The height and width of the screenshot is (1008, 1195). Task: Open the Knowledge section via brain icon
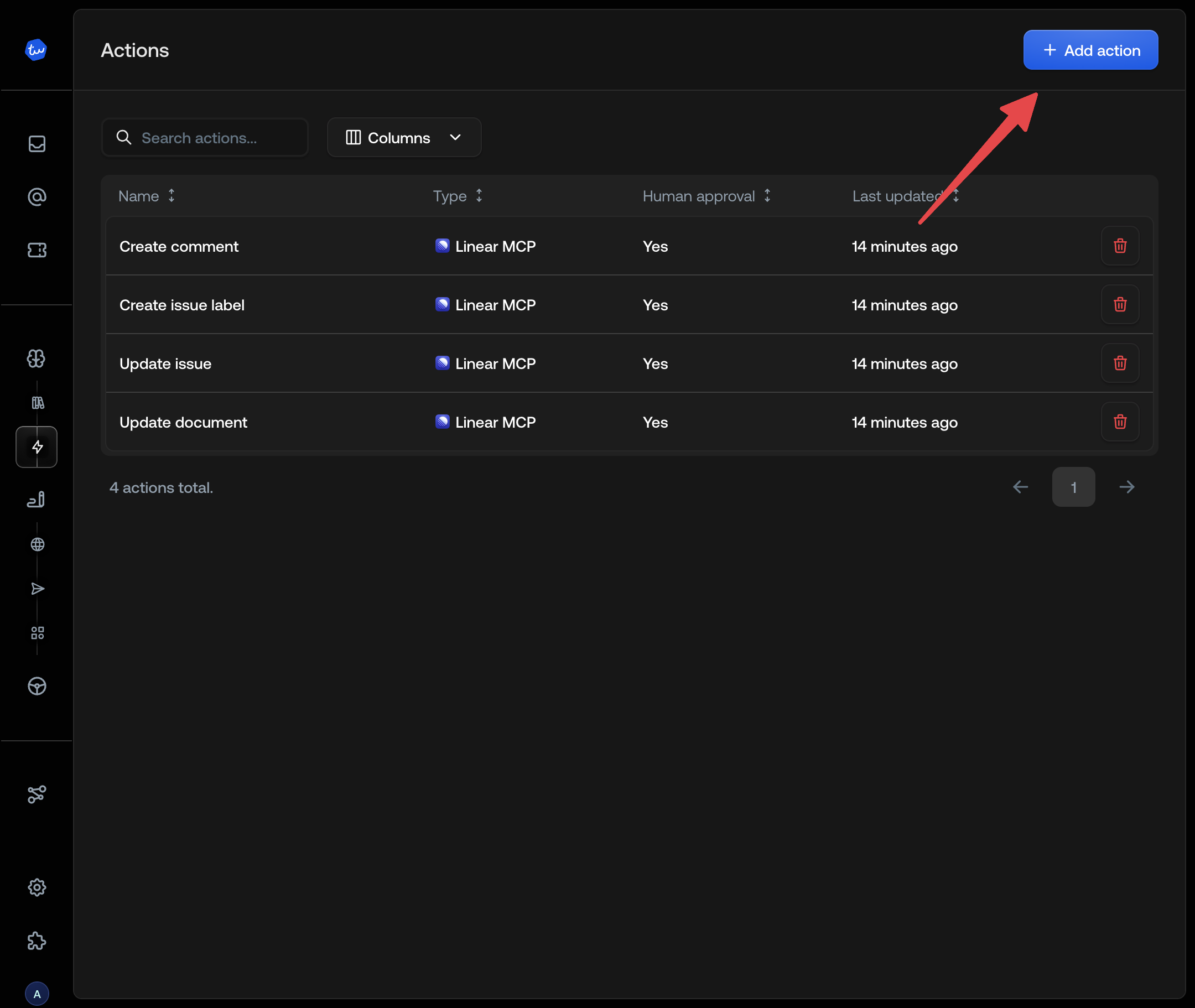(37, 359)
